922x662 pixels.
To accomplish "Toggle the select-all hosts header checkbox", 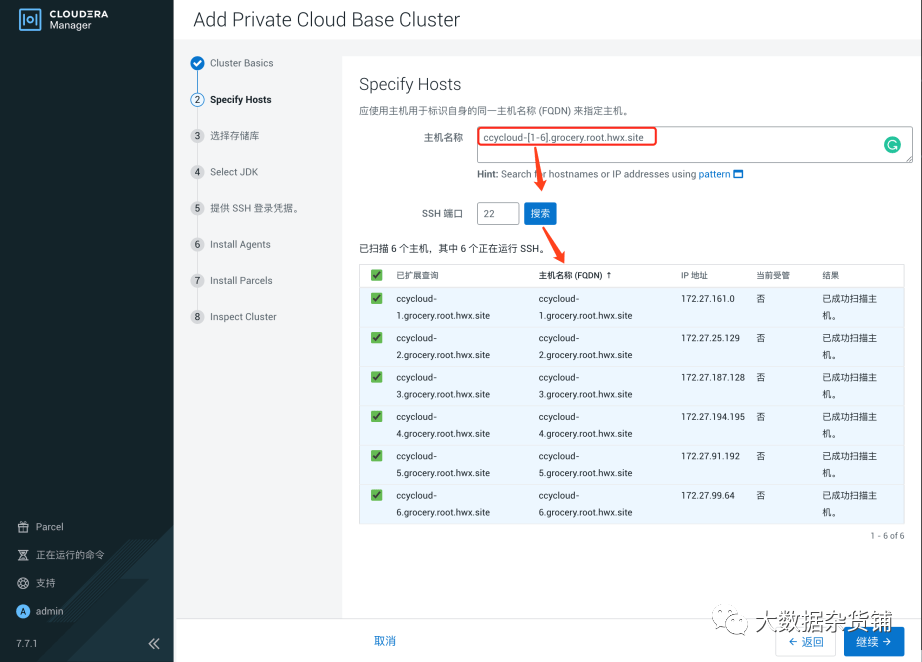I will pyautogui.click(x=377, y=275).
